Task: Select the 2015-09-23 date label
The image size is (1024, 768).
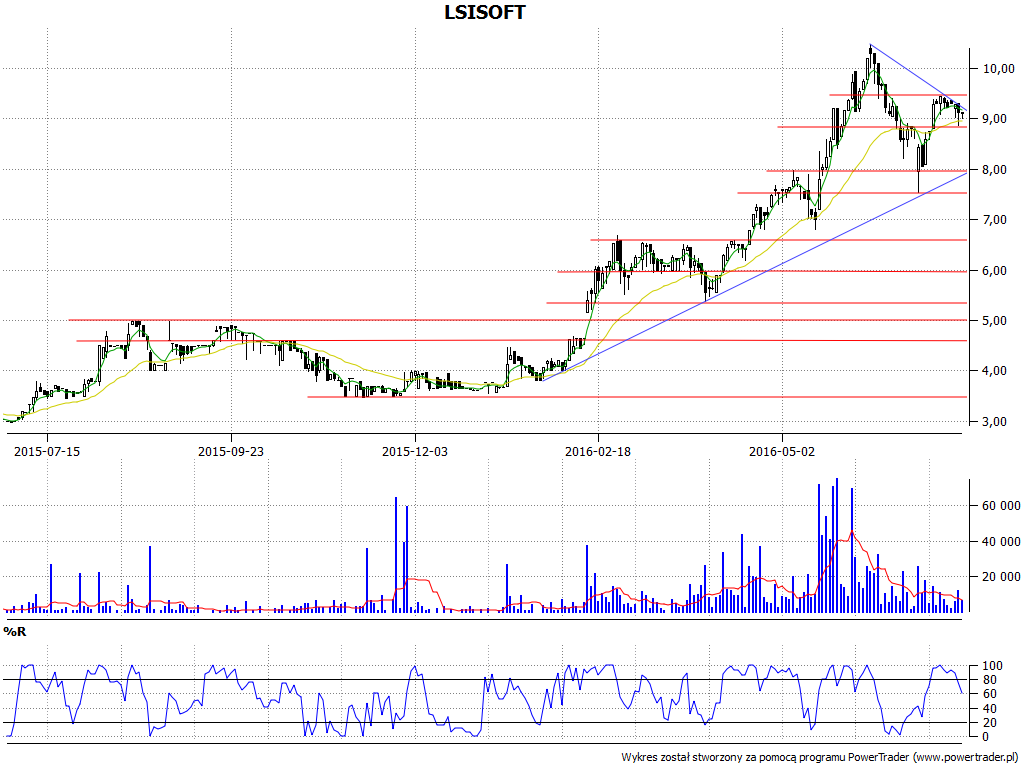Action: click(x=231, y=451)
